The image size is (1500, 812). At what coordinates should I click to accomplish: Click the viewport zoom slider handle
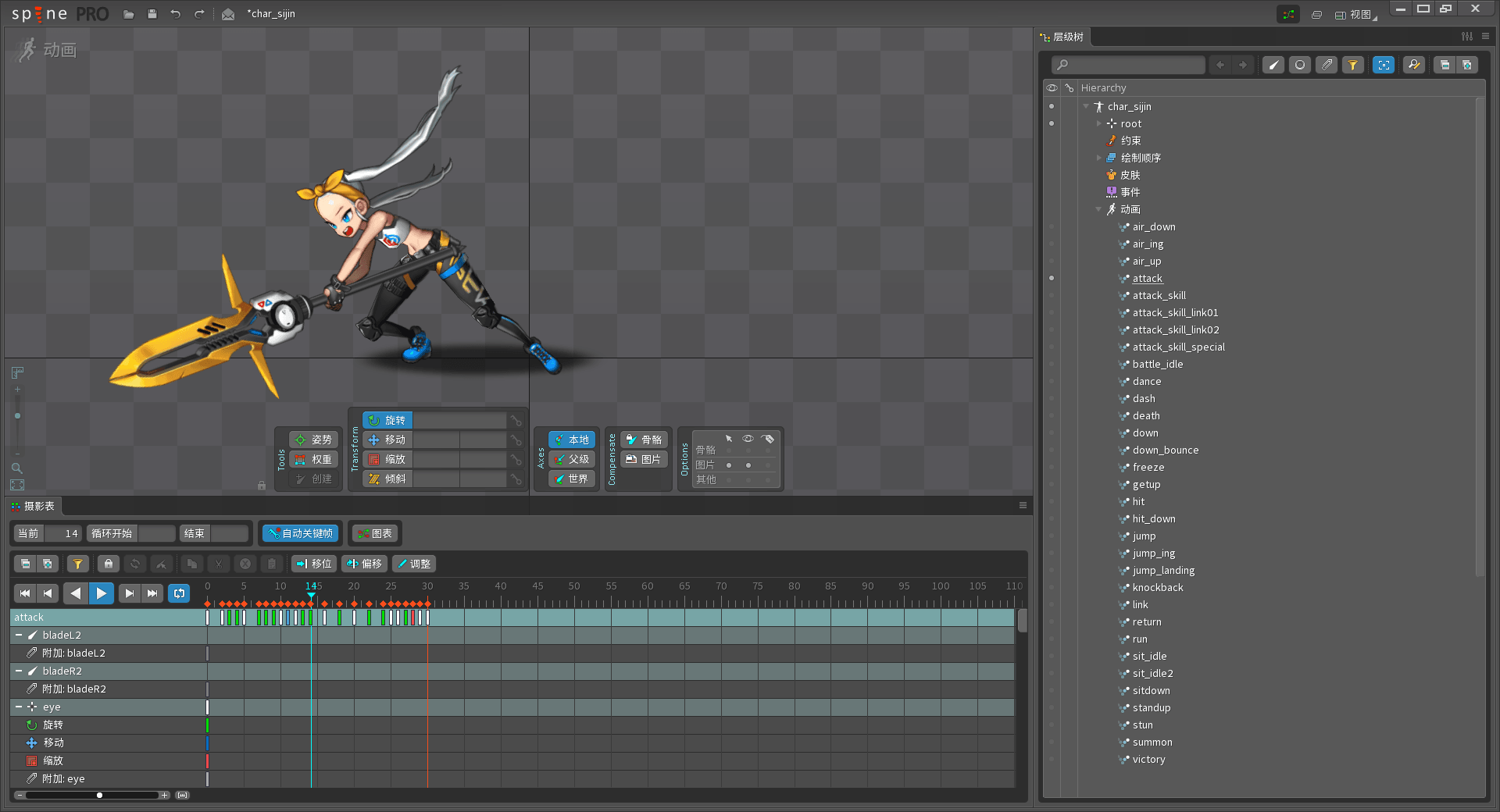[17, 415]
